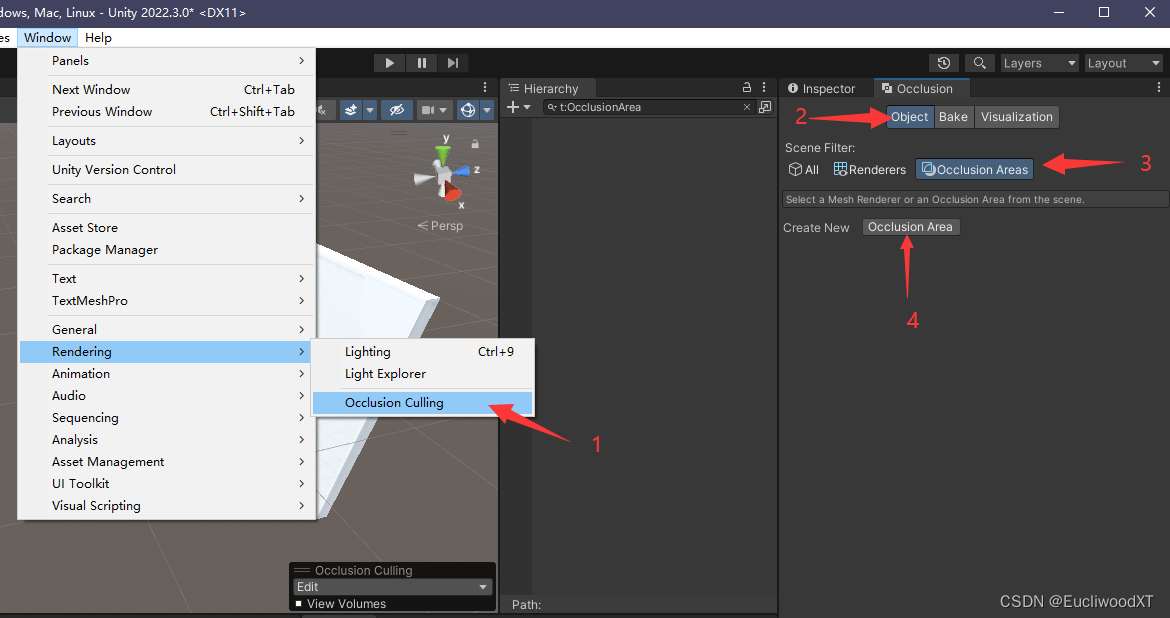Open the Scene view more-options kebab menu

click(x=485, y=87)
